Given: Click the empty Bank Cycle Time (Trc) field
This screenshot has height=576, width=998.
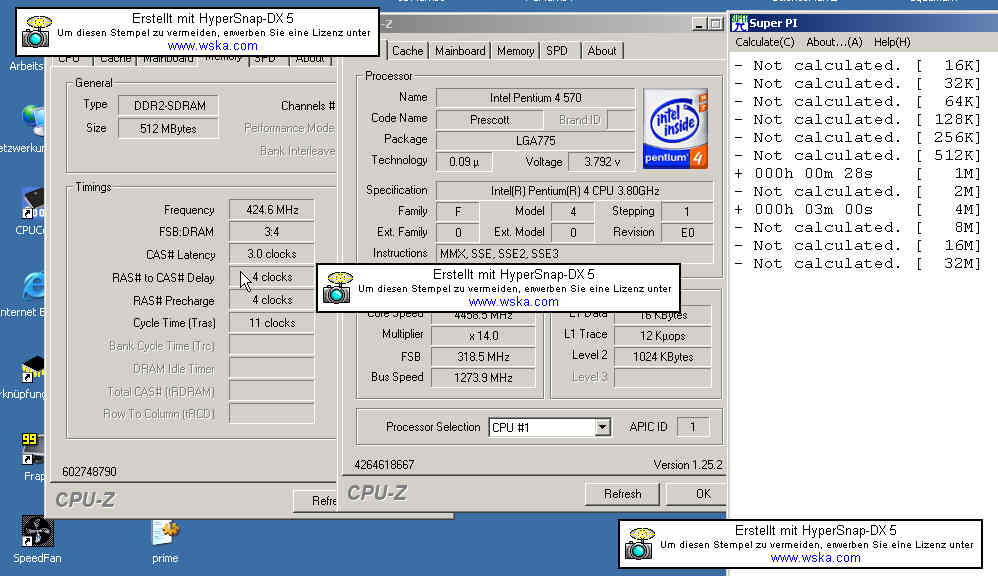Looking at the screenshot, I should click(x=272, y=346).
